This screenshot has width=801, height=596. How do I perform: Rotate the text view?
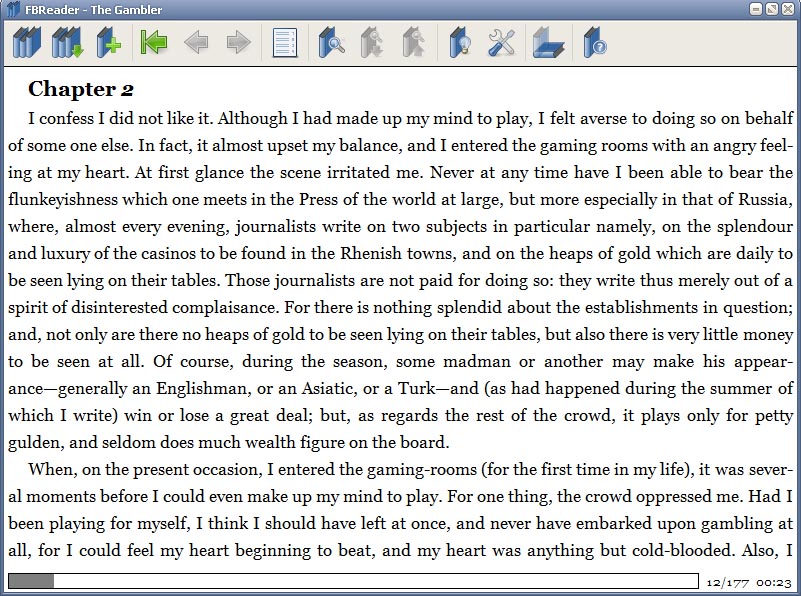(x=548, y=43)
